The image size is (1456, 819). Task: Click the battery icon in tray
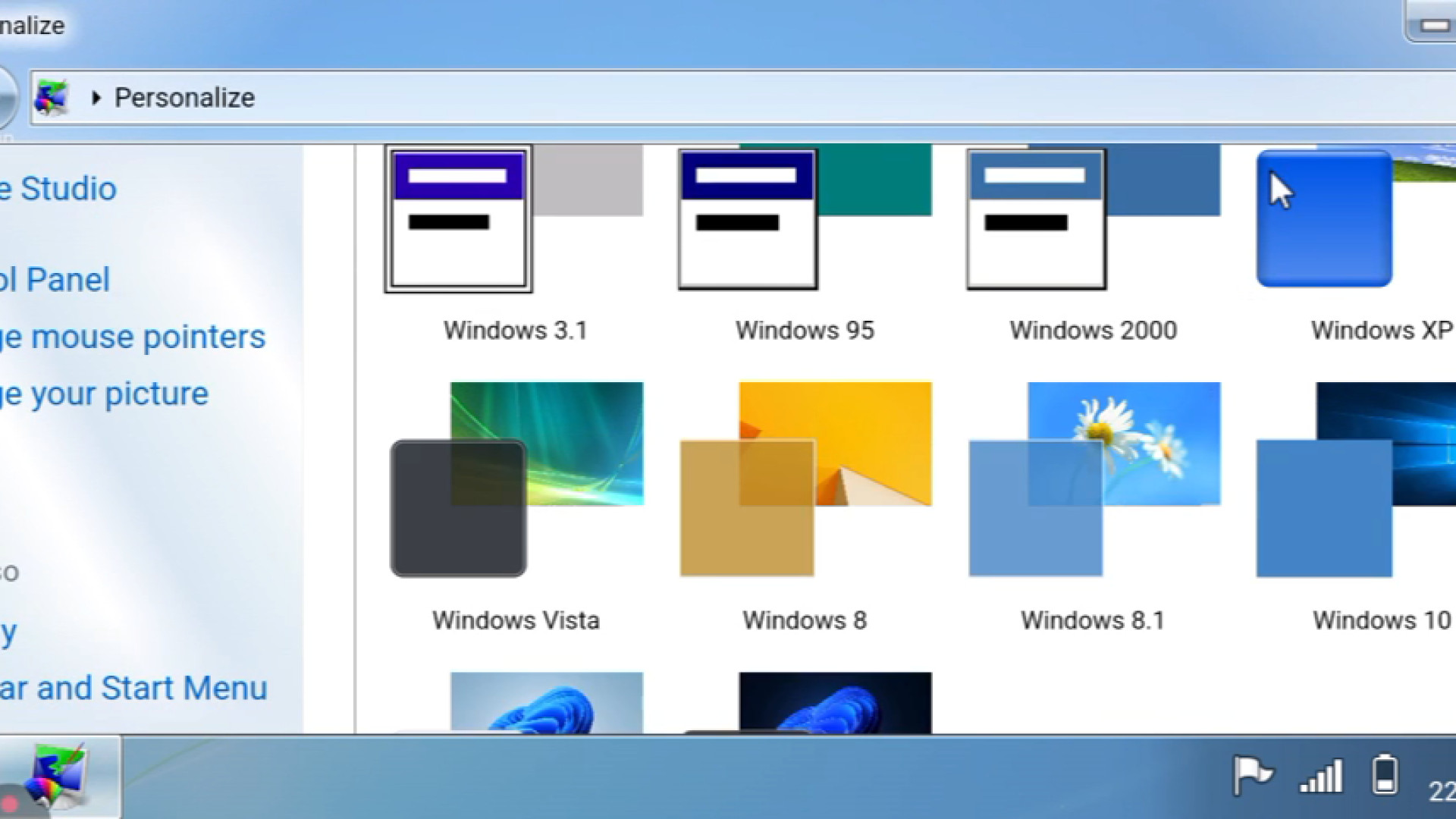coord(1385,774)
